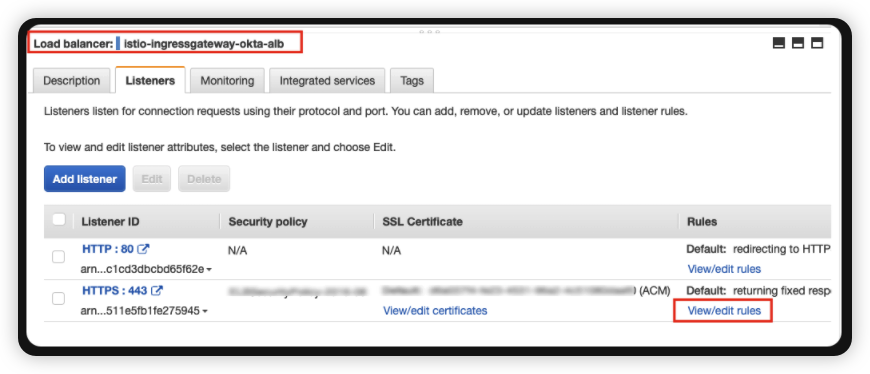
Task: Switch to the Description tab
Action: tap(72, 80)
